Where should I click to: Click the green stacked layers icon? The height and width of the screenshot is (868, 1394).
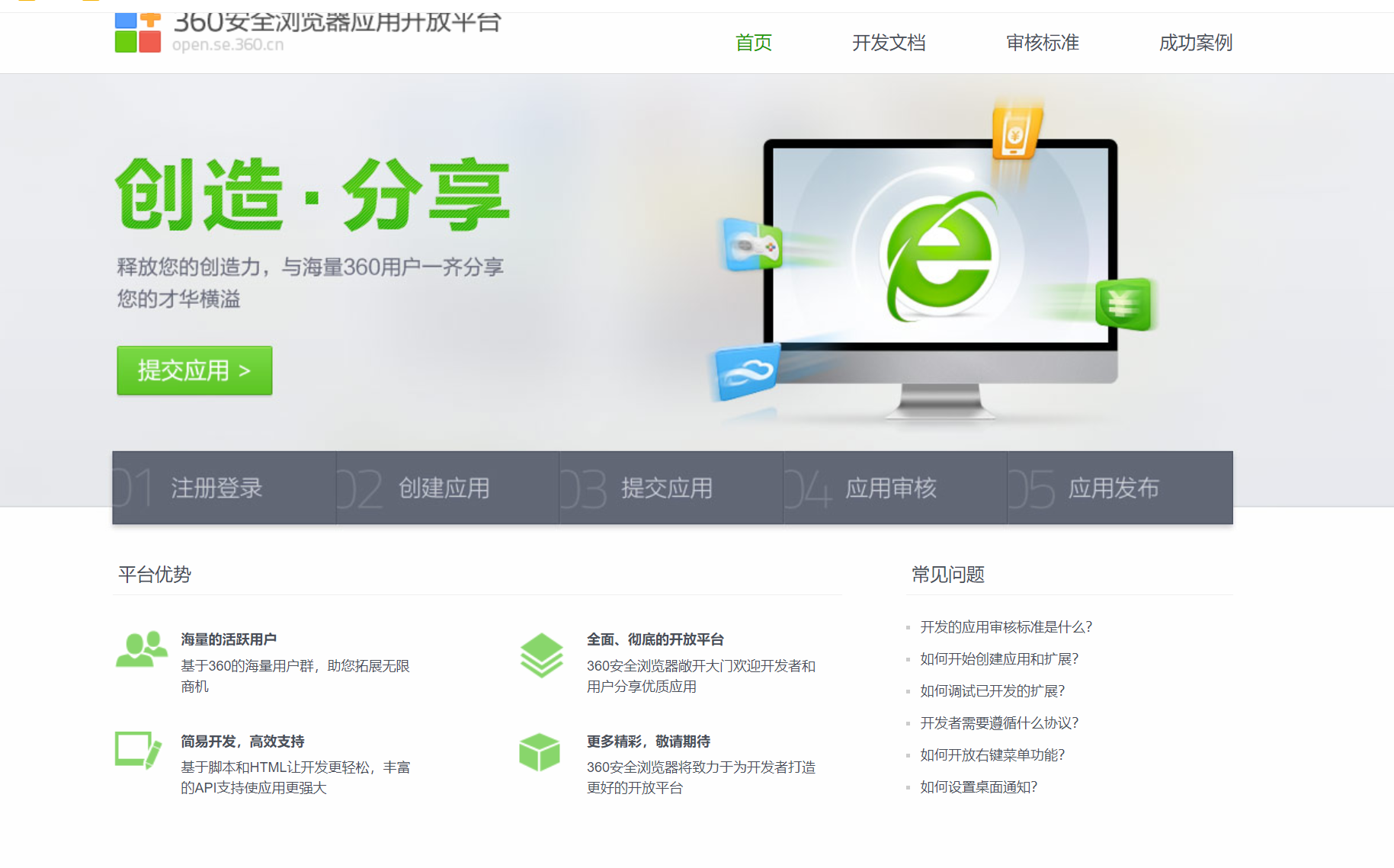(x=541, y=655)
